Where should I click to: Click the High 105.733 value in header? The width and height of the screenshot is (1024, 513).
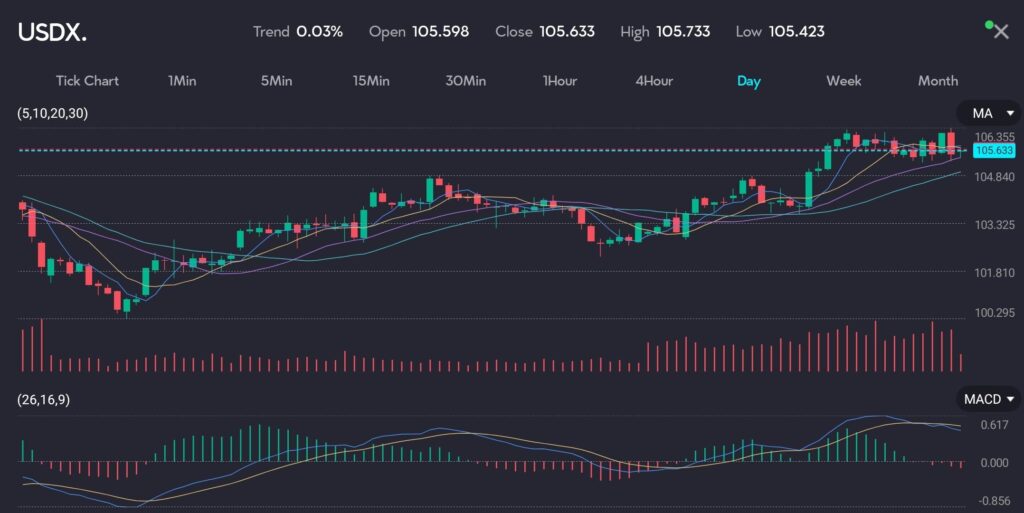coord(683,32)
